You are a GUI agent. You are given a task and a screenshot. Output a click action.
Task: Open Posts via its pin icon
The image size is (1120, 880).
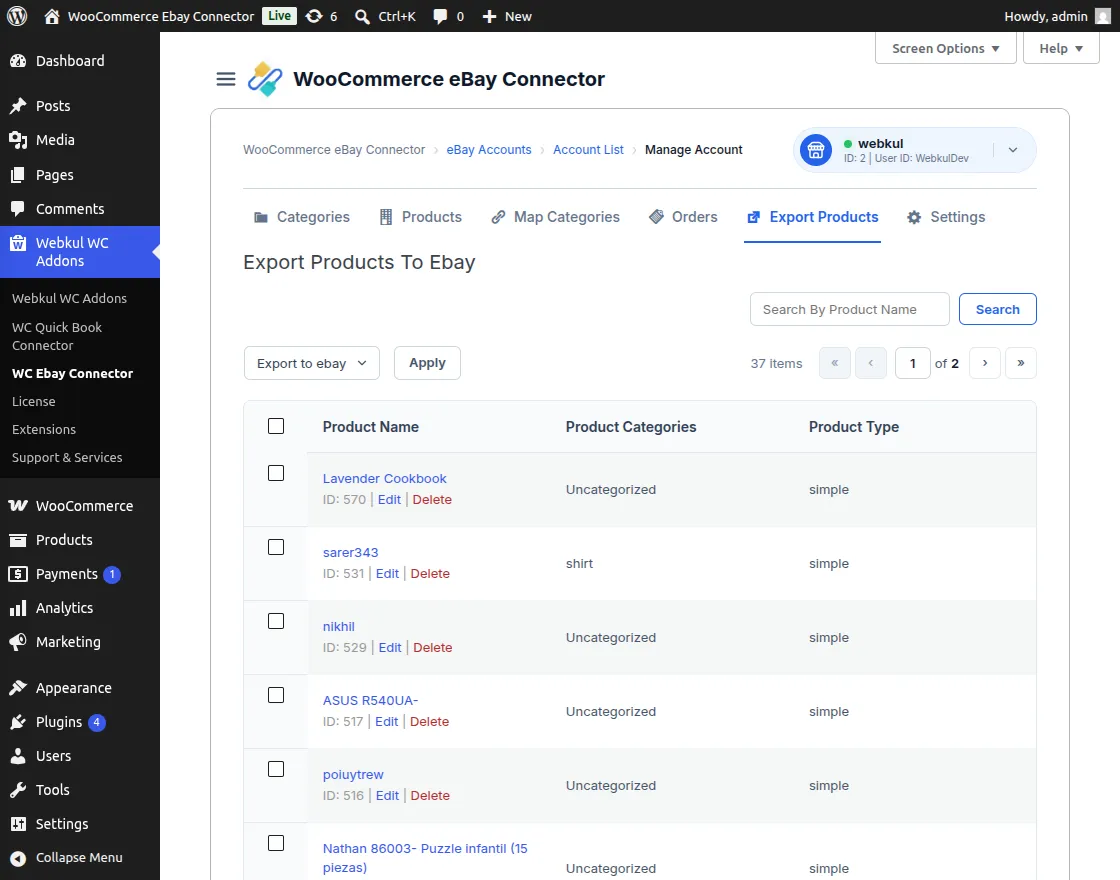point(18,106)
